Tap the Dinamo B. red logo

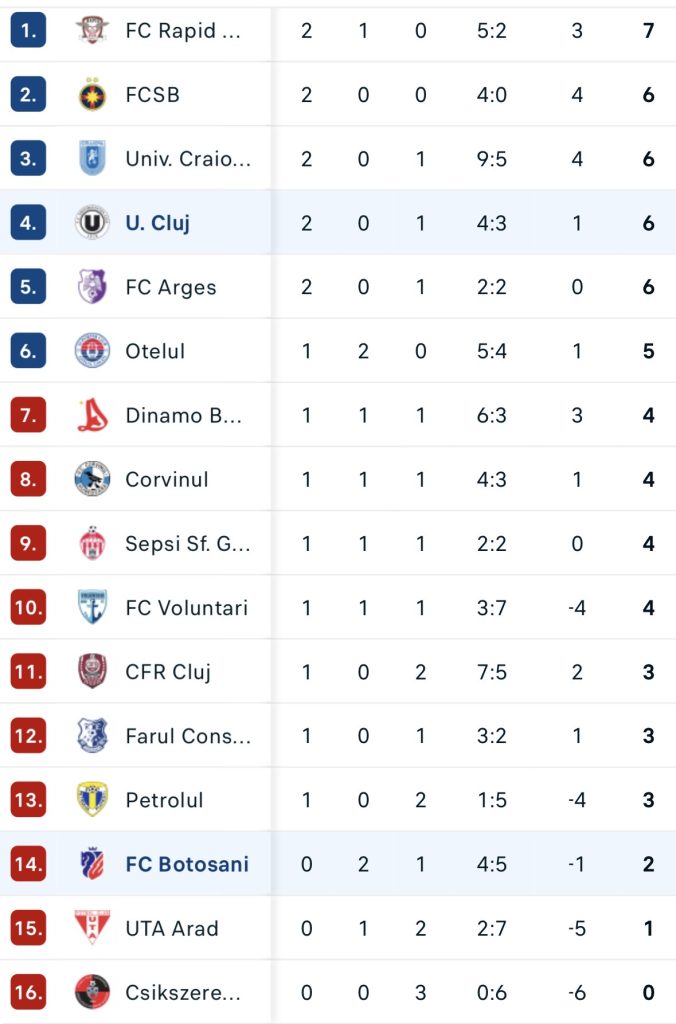point(92,415)
